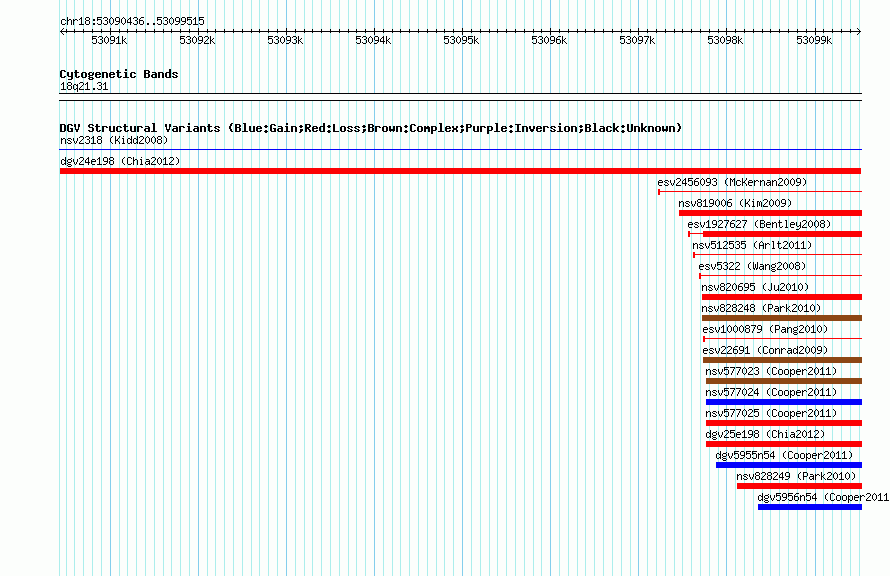The image size is (890, 576).
Task: Click the red bar under dgv25e198
Action: tap(784, 444)
